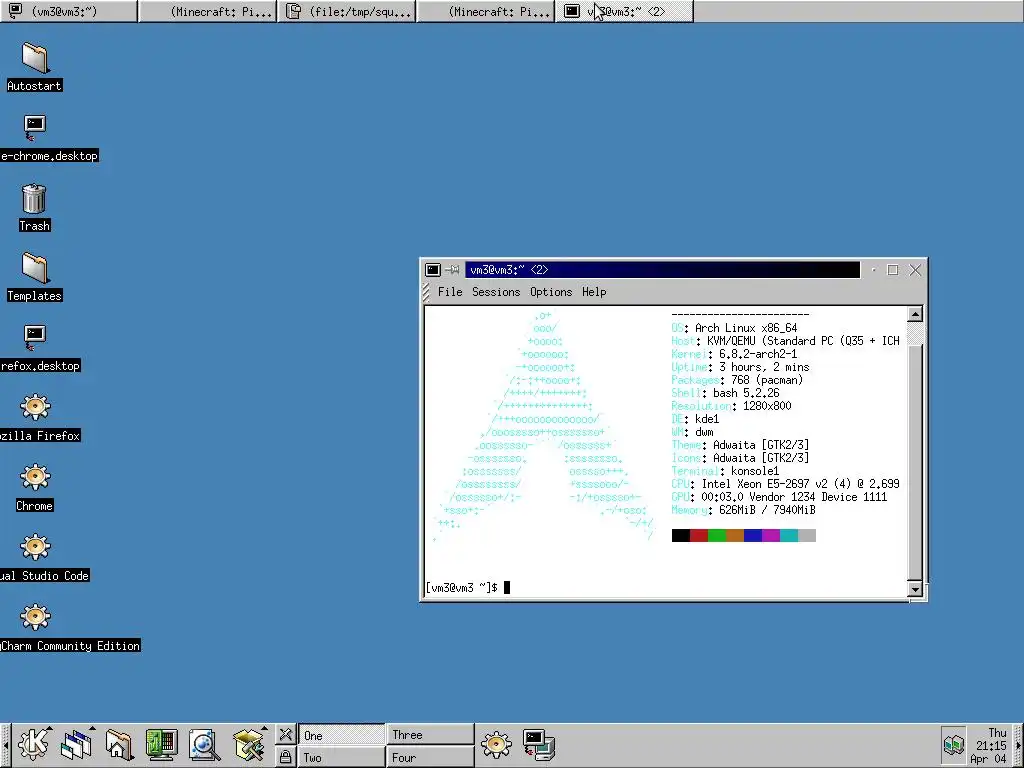Click the 'Shell: bash 5.2.26' line
The width and height of the screenshot is (1024, 768).
726,393
